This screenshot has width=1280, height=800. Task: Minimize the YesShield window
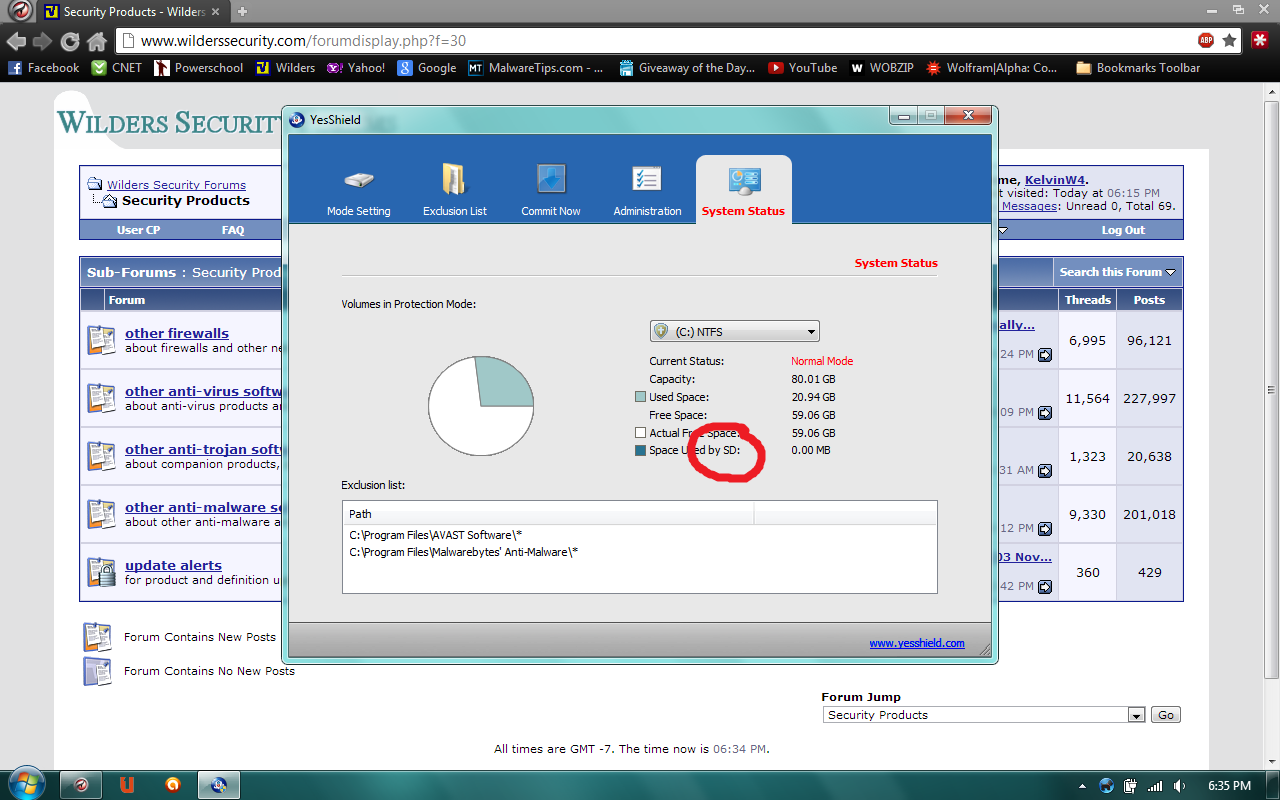click(x=903, y=115)
